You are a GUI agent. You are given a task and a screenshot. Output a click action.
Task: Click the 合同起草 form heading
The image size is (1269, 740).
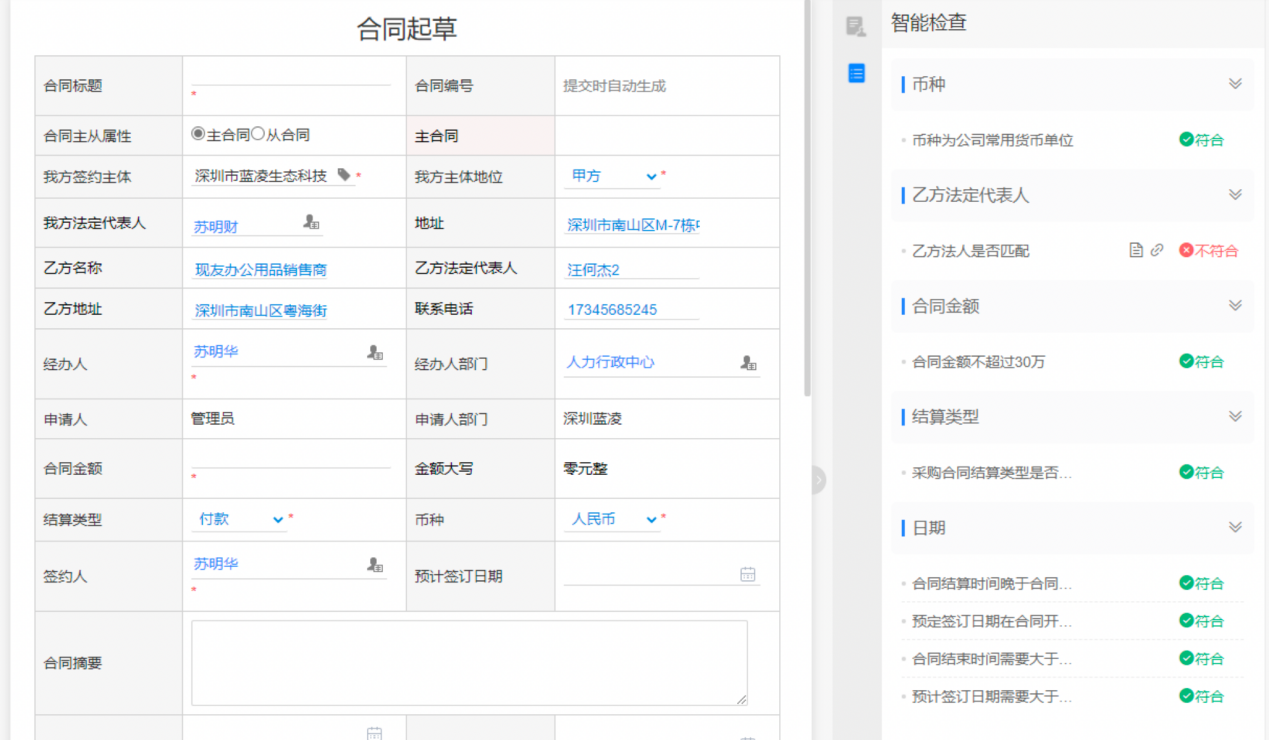407,29
